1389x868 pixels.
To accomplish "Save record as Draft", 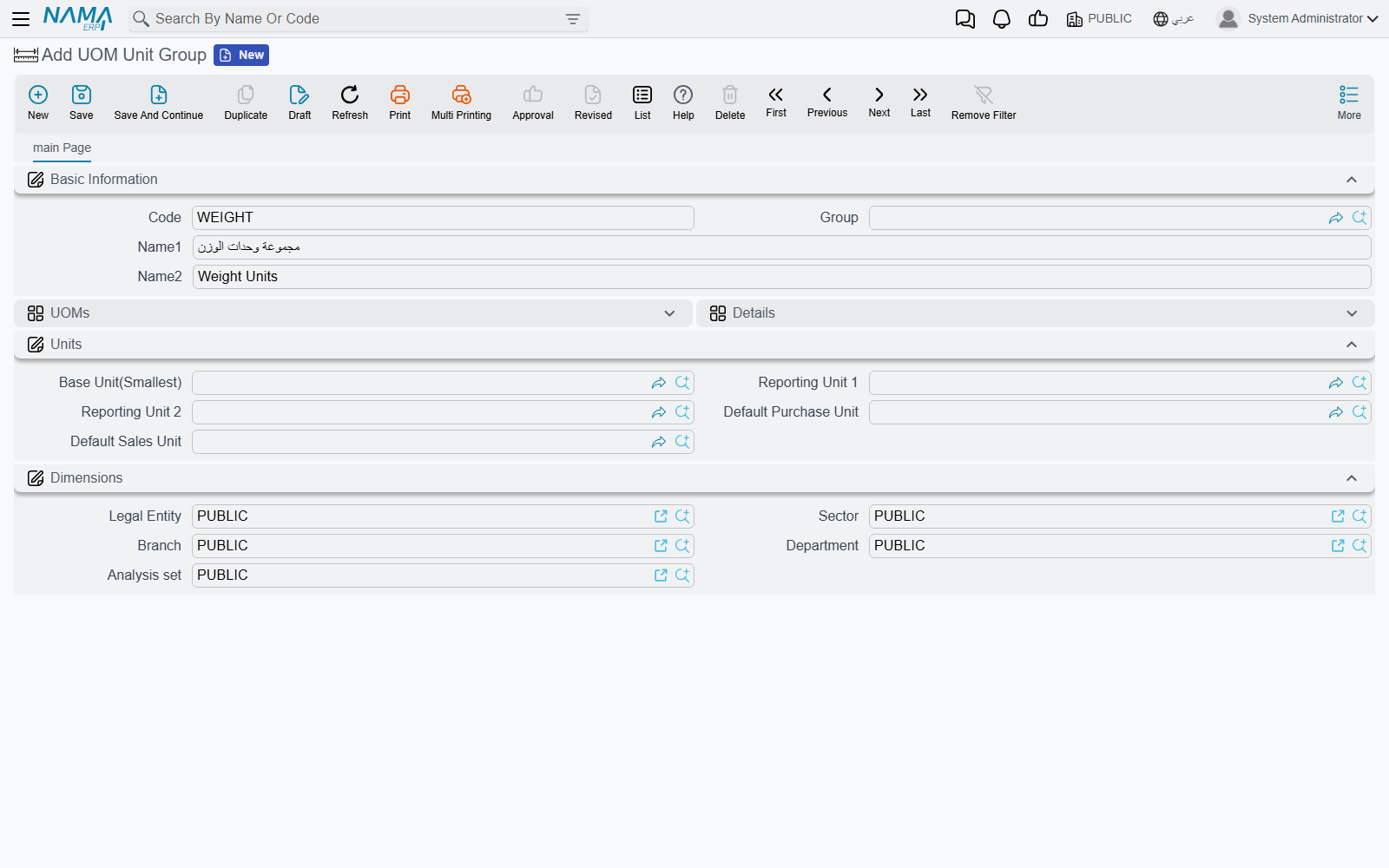I will [x=300, y=102].
